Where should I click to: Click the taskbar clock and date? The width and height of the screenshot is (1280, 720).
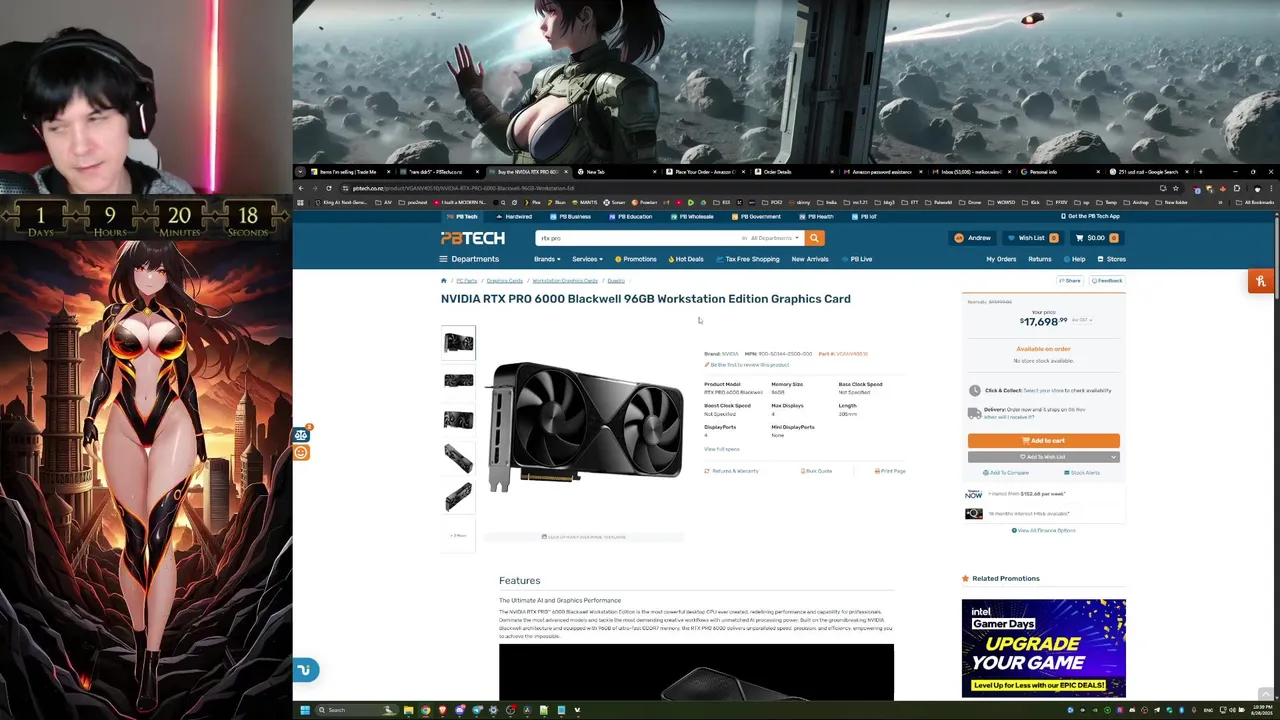pyautogui.click(x=1262, y=710)
